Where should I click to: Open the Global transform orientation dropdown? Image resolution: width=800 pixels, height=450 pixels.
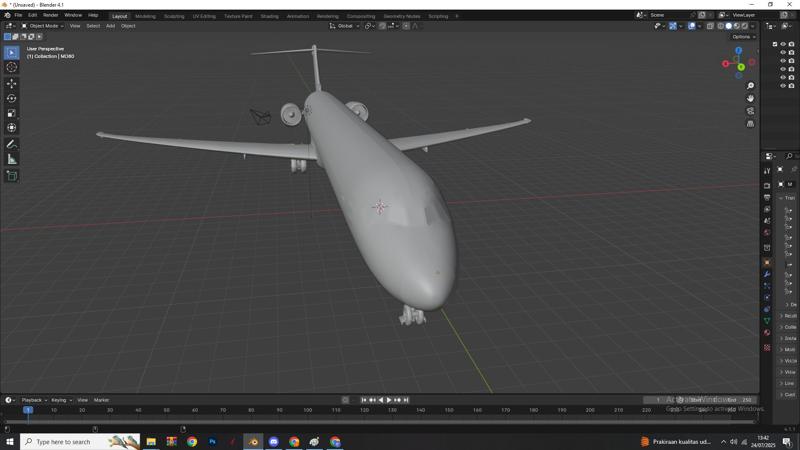[344, 26]
